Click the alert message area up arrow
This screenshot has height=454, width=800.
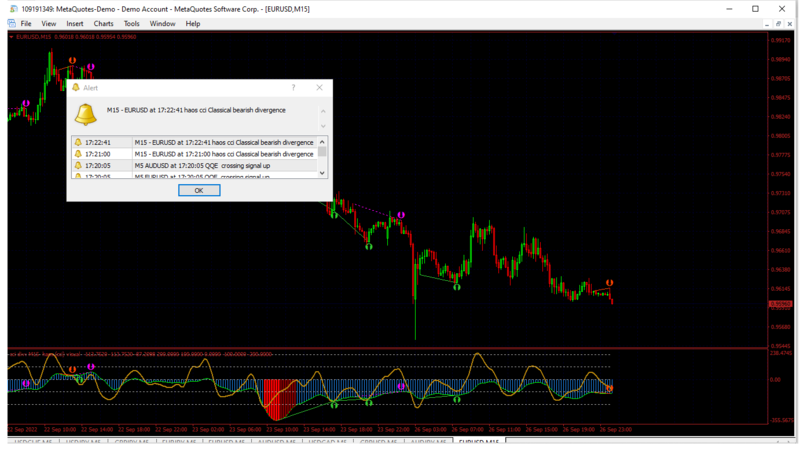[322, 111]
